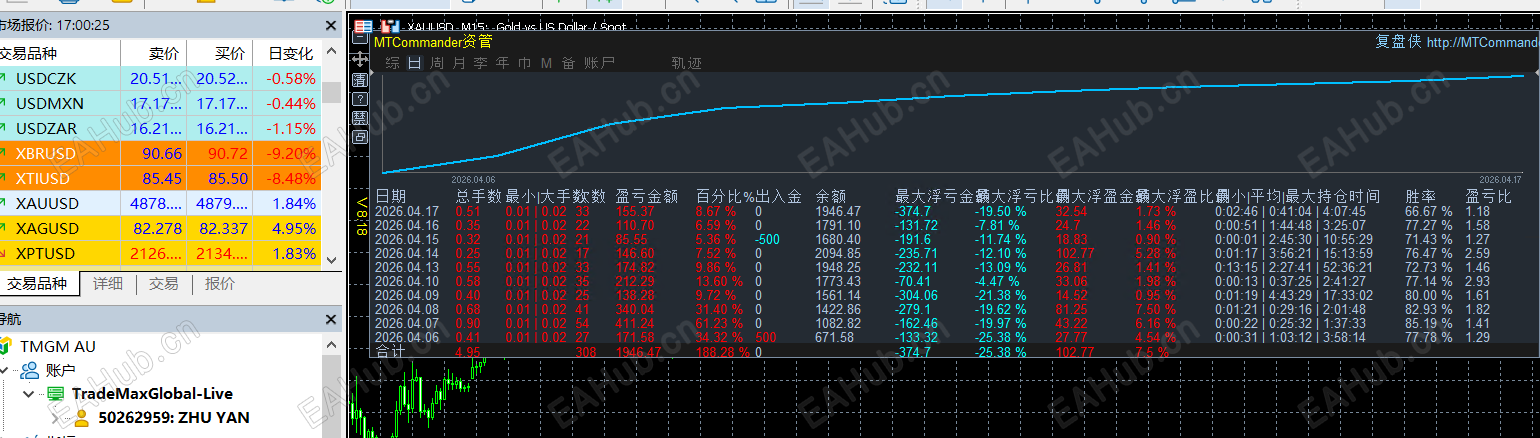1540x438 pixels.
Task: Select the 交易品种 tab in Market Watch
Action: click(x=37, y=284)
